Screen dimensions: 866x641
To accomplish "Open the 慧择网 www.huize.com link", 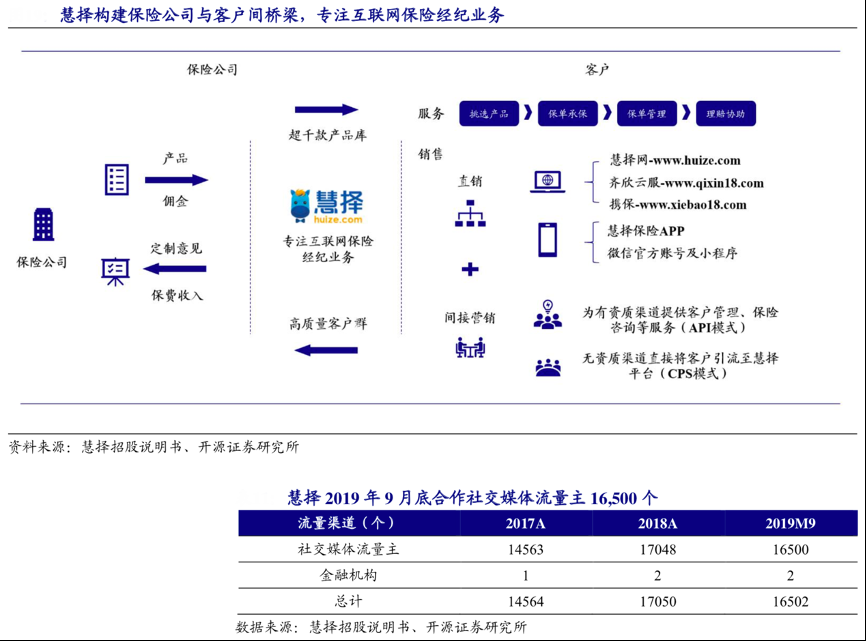I will coord(674,160).
